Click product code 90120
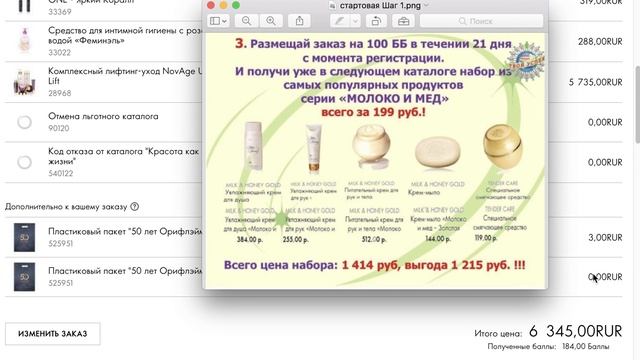The image size is (640, 360). point(59,128)
